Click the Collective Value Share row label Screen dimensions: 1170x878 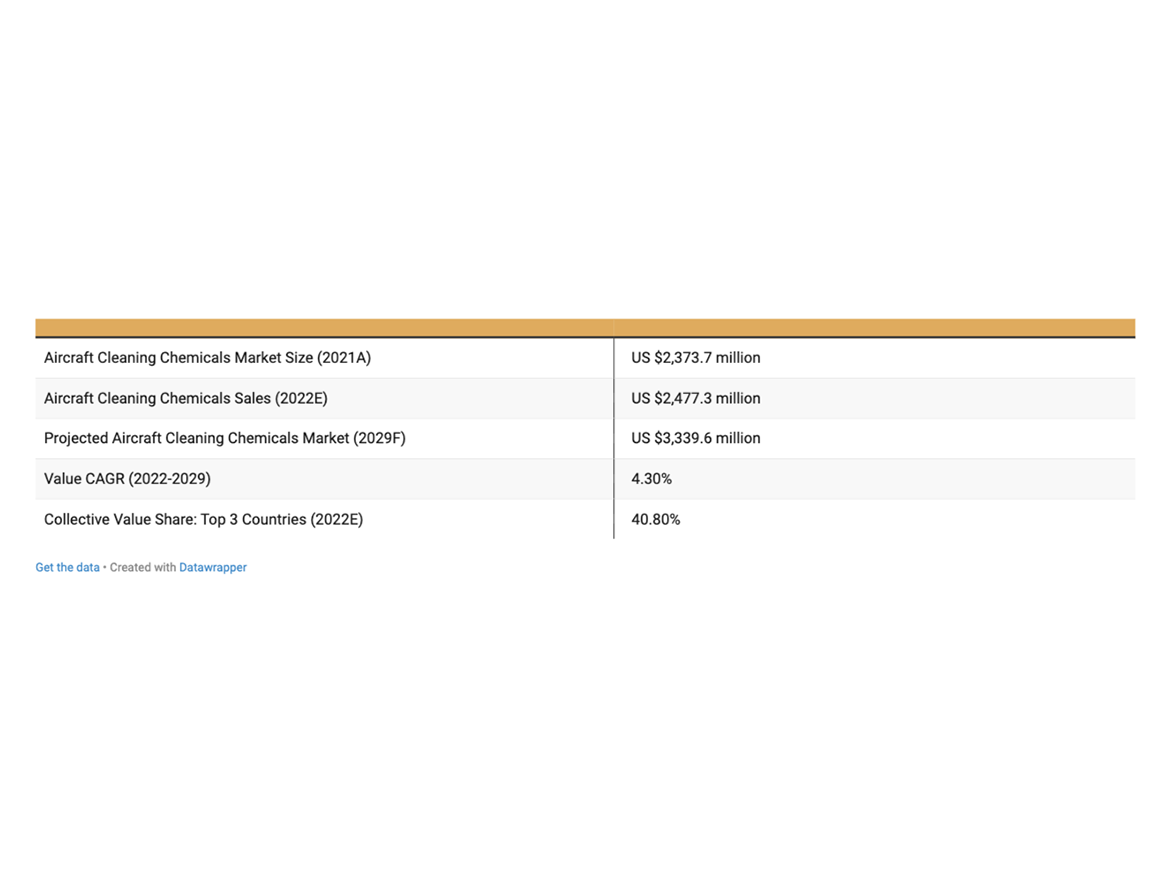[x=203, y=519]
